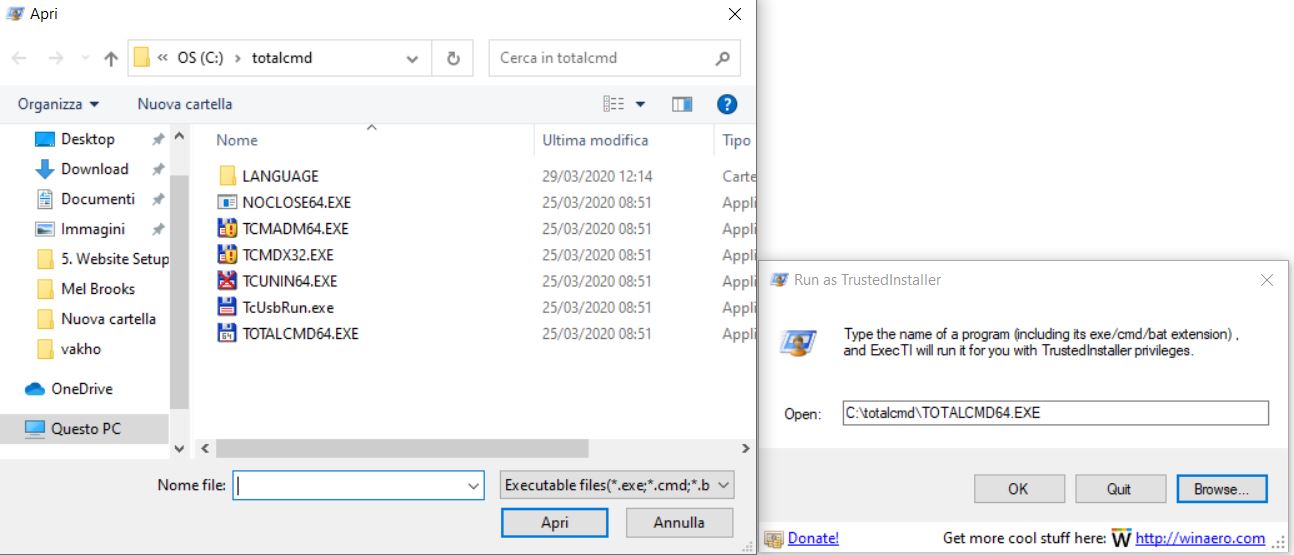Open the Mel Brooks folder in sidebar

tap(98, 289)
